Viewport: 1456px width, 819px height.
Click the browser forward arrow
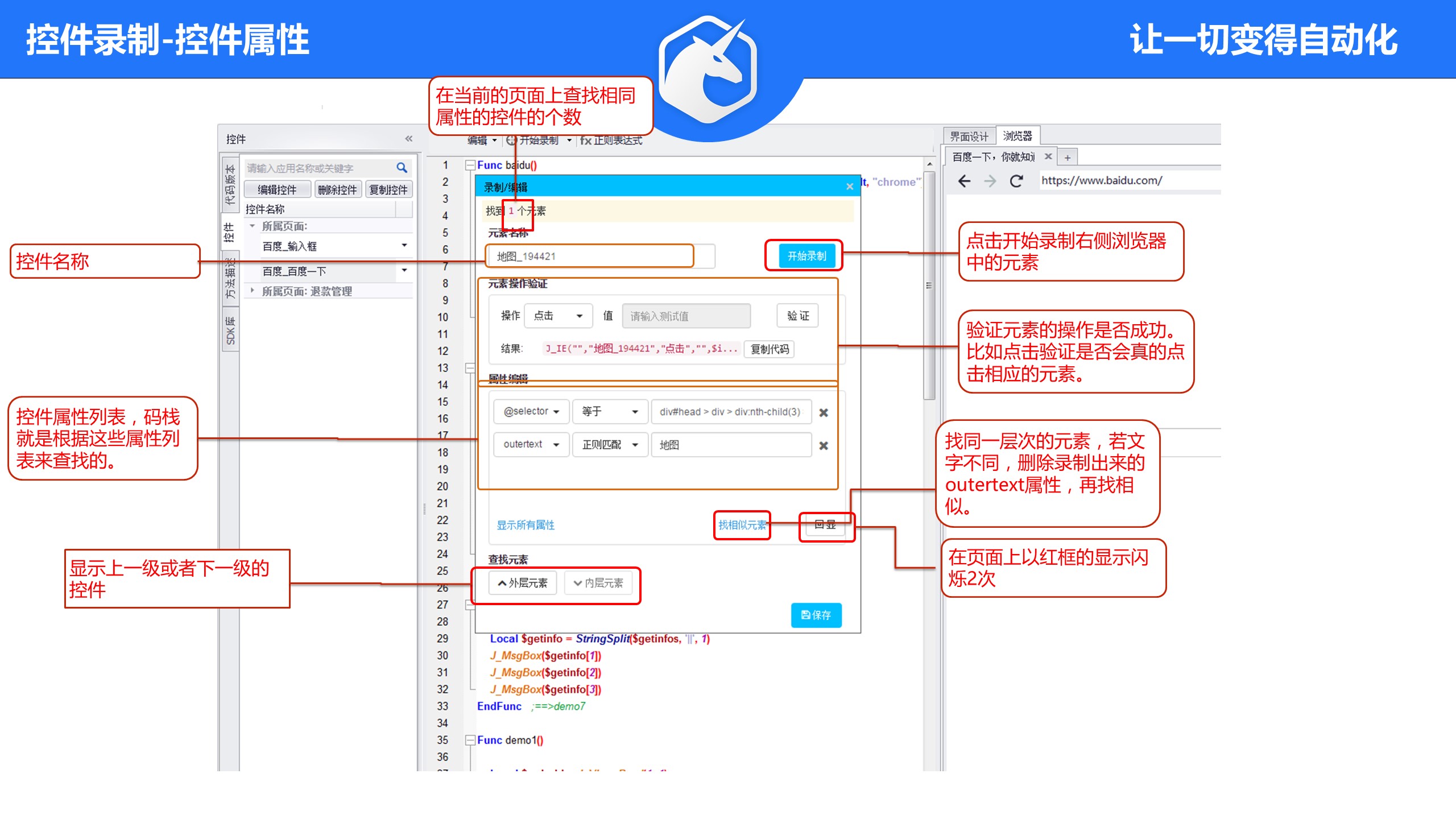point(990,181)
